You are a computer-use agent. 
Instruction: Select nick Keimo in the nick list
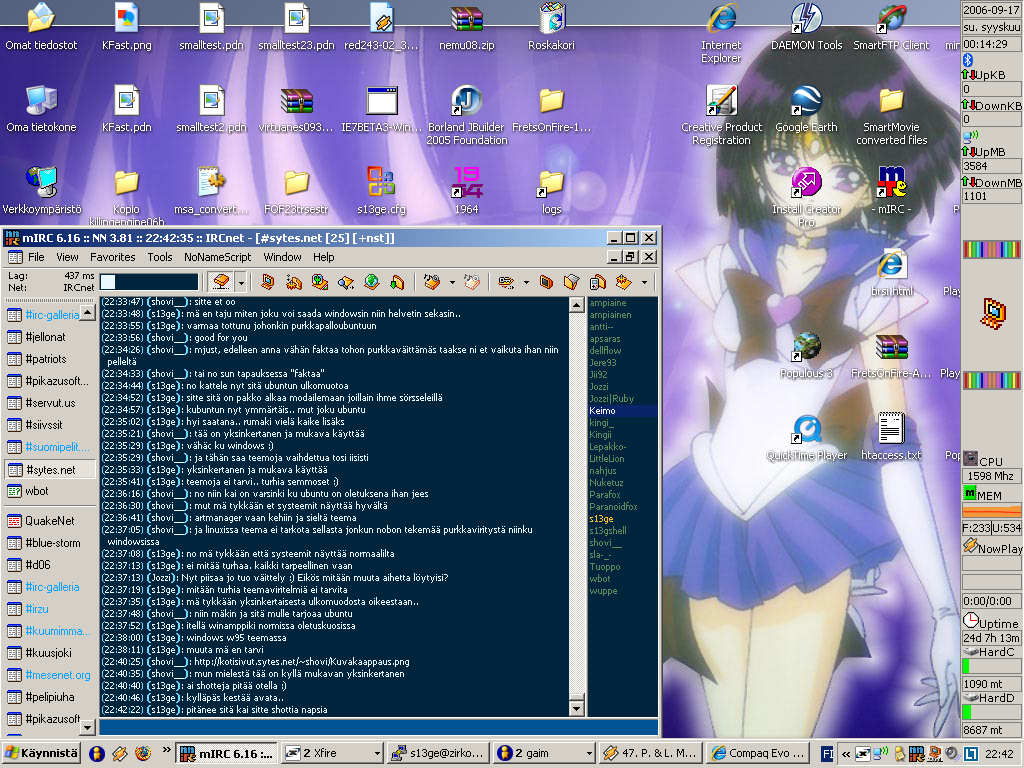(602, 411)
